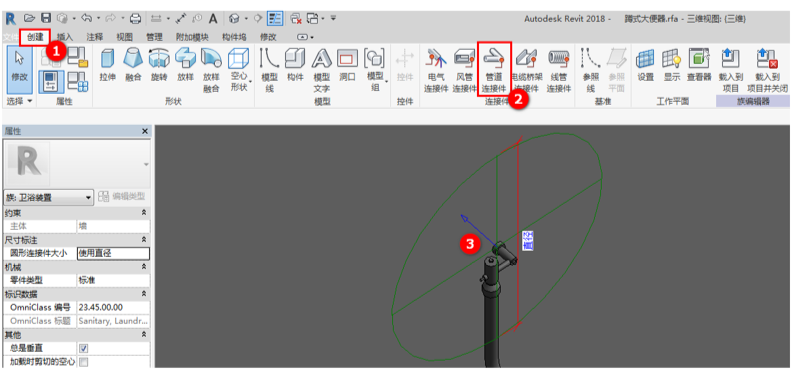796x380 pixels.
Task: Print using the printer icon
Action: click(135, 19)
